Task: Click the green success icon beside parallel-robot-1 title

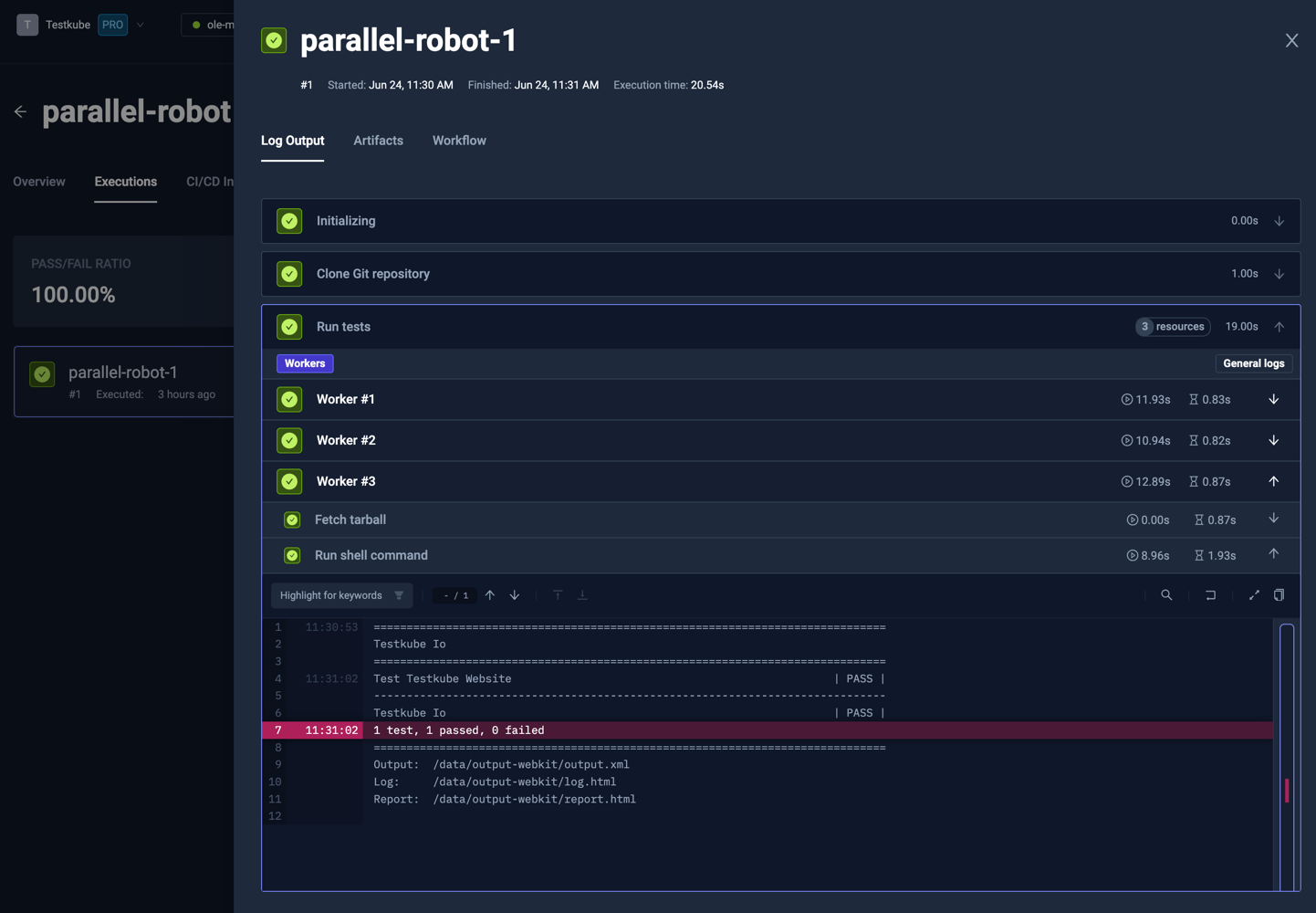Action: pyautogui.click(x=273, y=40)
